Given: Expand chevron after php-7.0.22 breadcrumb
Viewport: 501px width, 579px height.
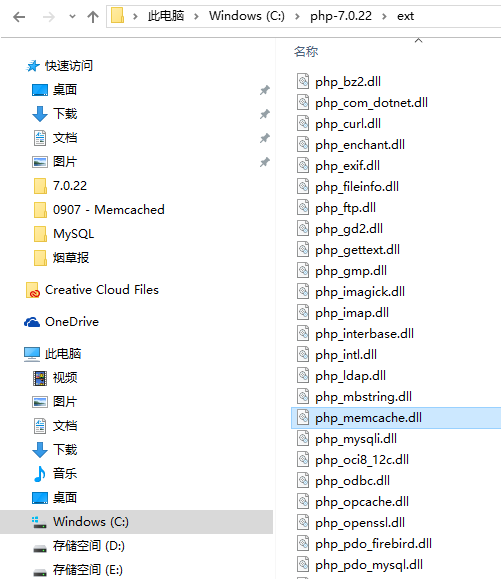Looking at the screenshot, I should 384,16.
